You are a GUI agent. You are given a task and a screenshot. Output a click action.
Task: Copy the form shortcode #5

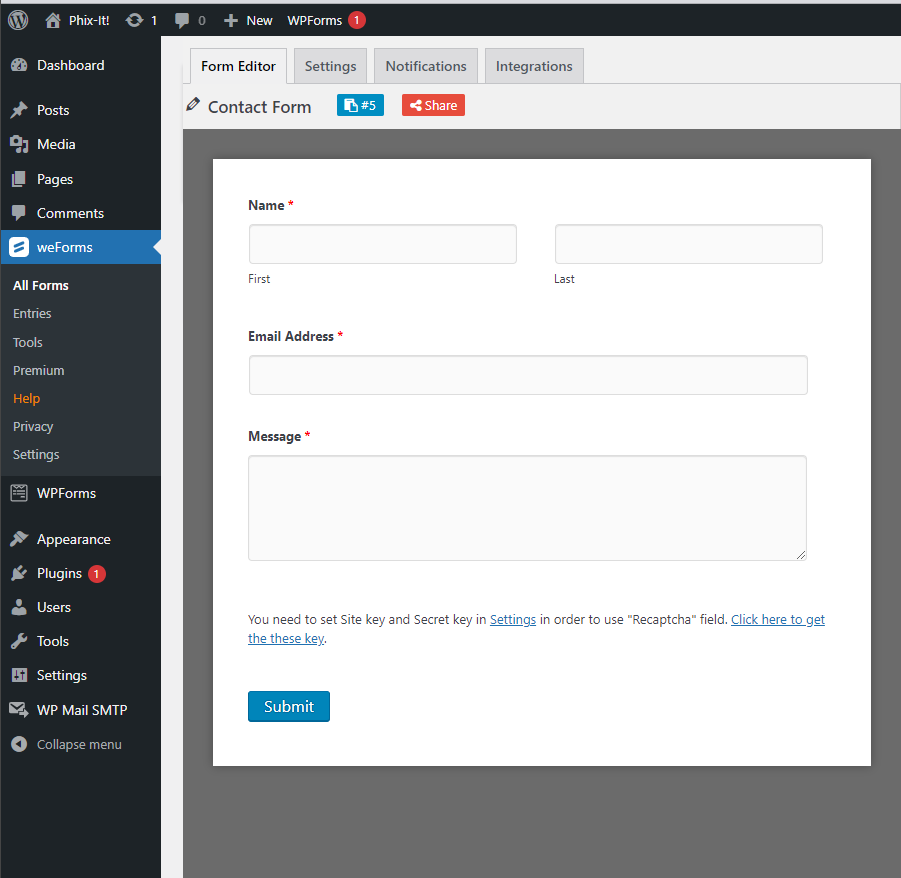[360, 105]
